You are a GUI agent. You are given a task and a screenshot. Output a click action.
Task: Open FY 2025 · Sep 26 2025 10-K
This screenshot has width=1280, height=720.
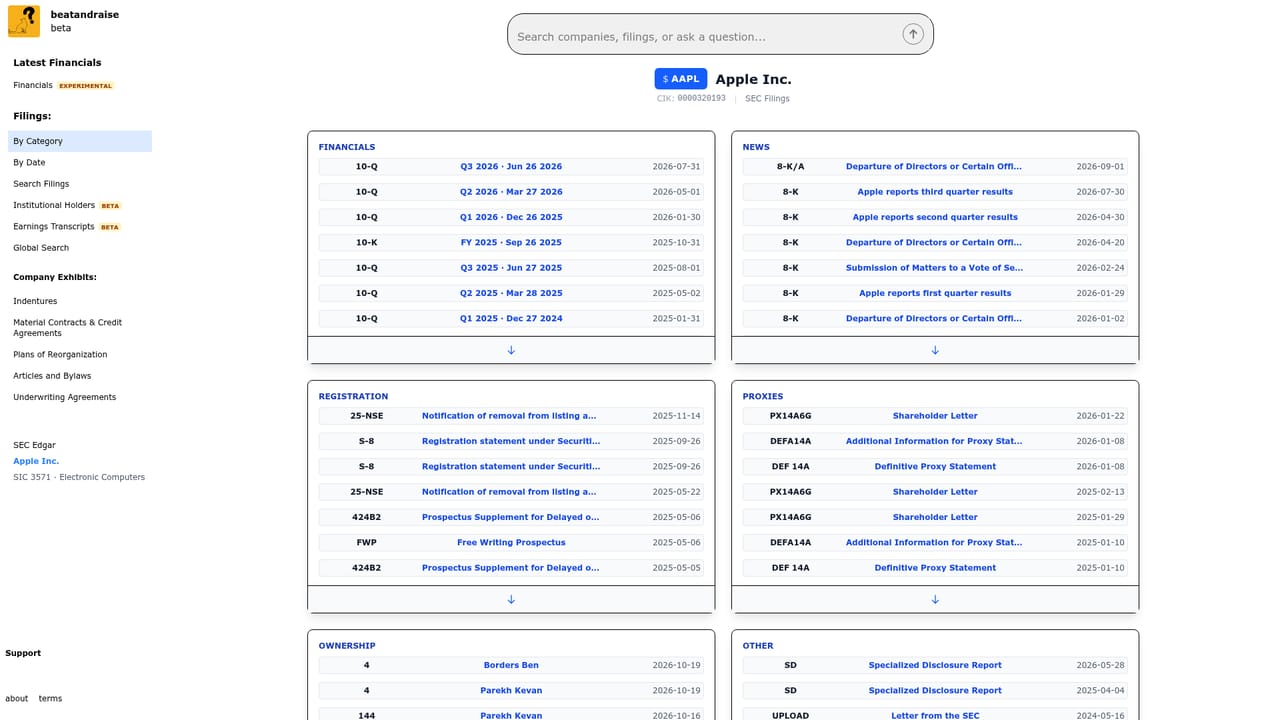pyautogui.click(x=511, y=243)
